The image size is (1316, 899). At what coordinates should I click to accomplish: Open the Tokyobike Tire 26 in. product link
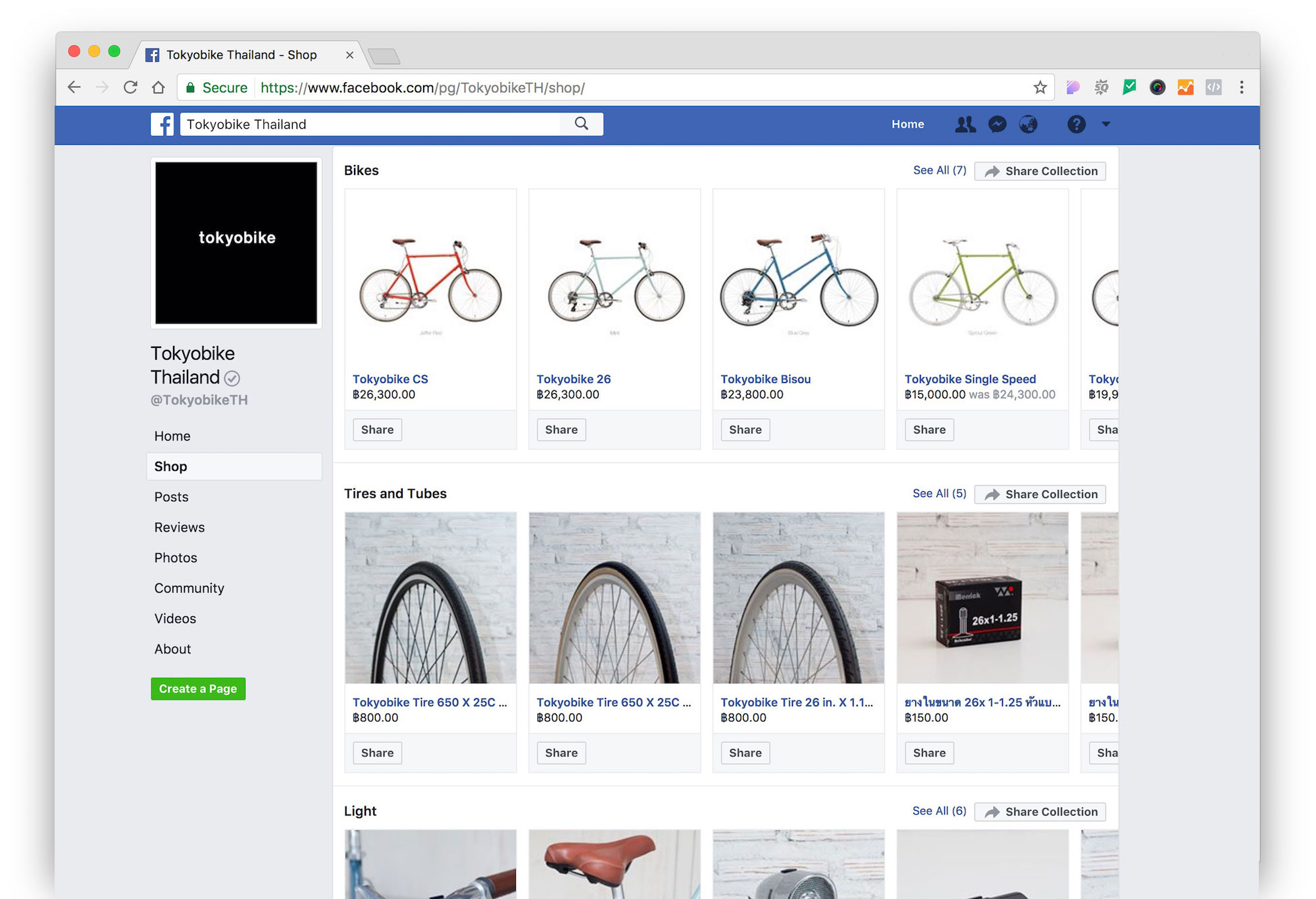click(x=797, y=702)
